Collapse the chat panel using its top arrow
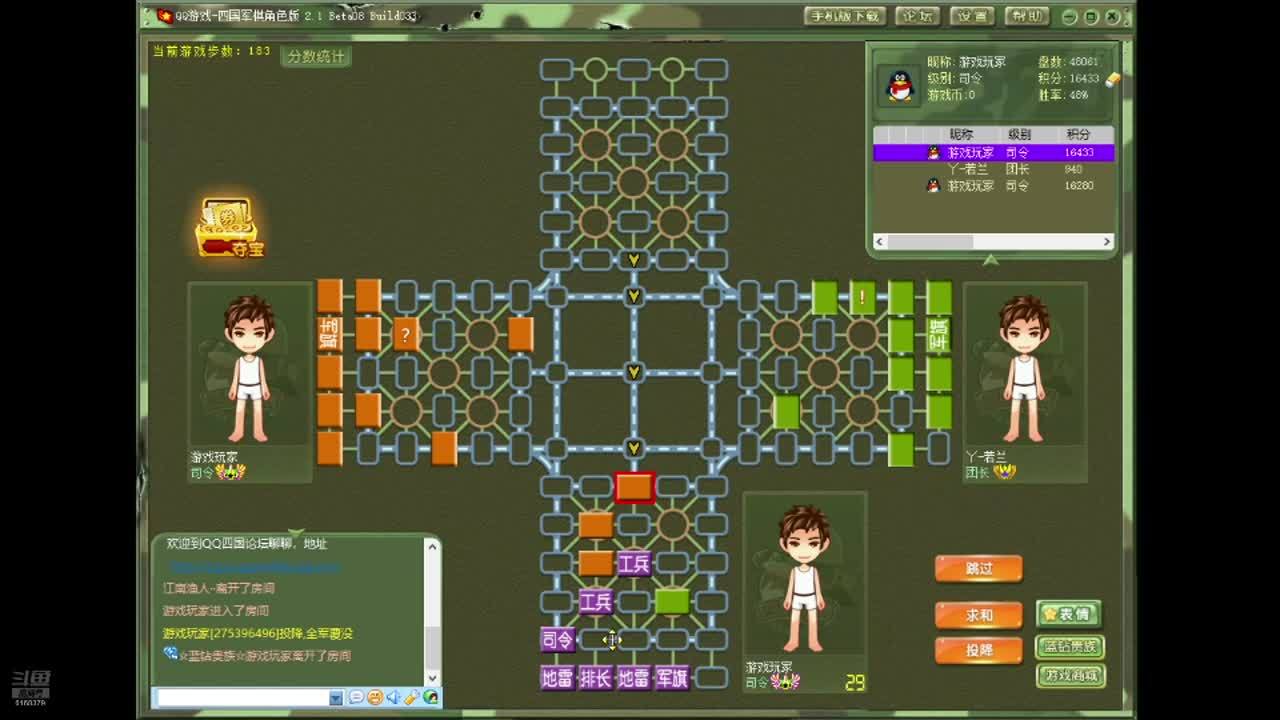 point(296,533)
